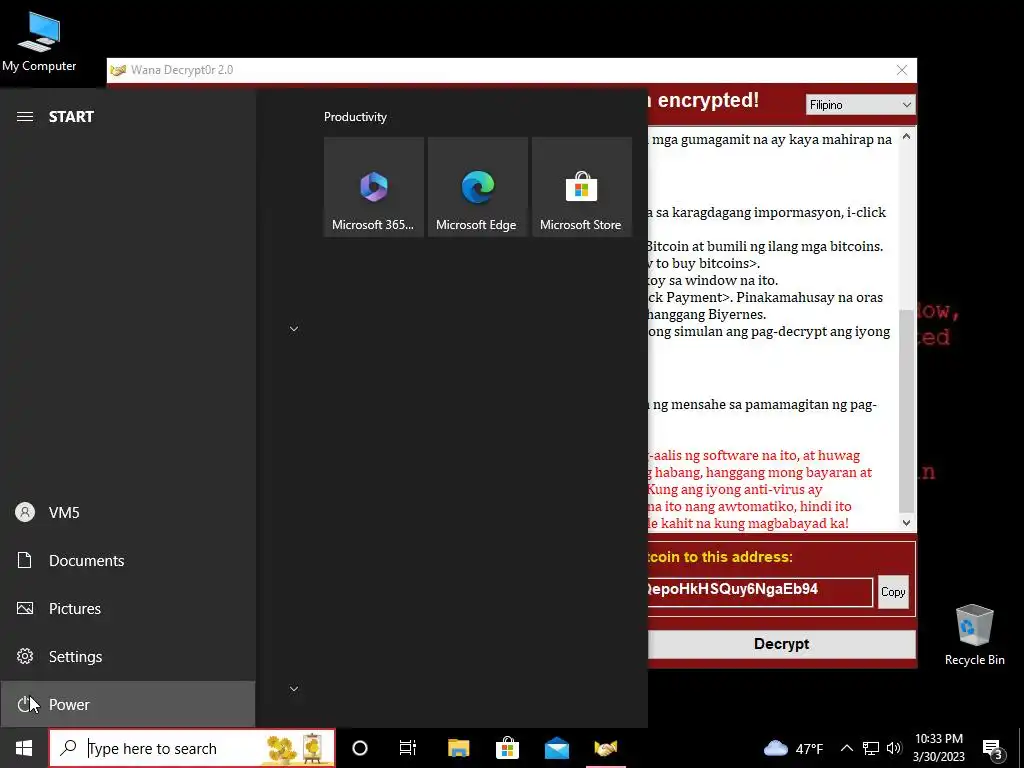Open weather widget showing 47°F
1024x768 pixels.
pyautogui.click(x=793, y=748)
